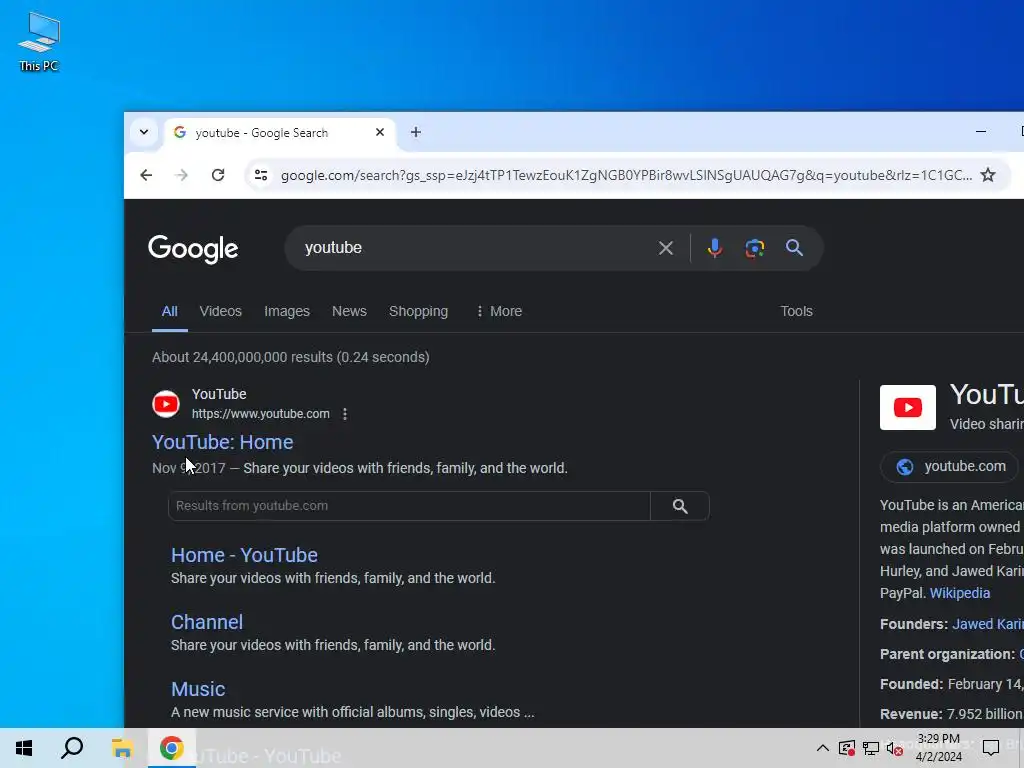
Task: Select the All results tab
Action: coord(169,312)
